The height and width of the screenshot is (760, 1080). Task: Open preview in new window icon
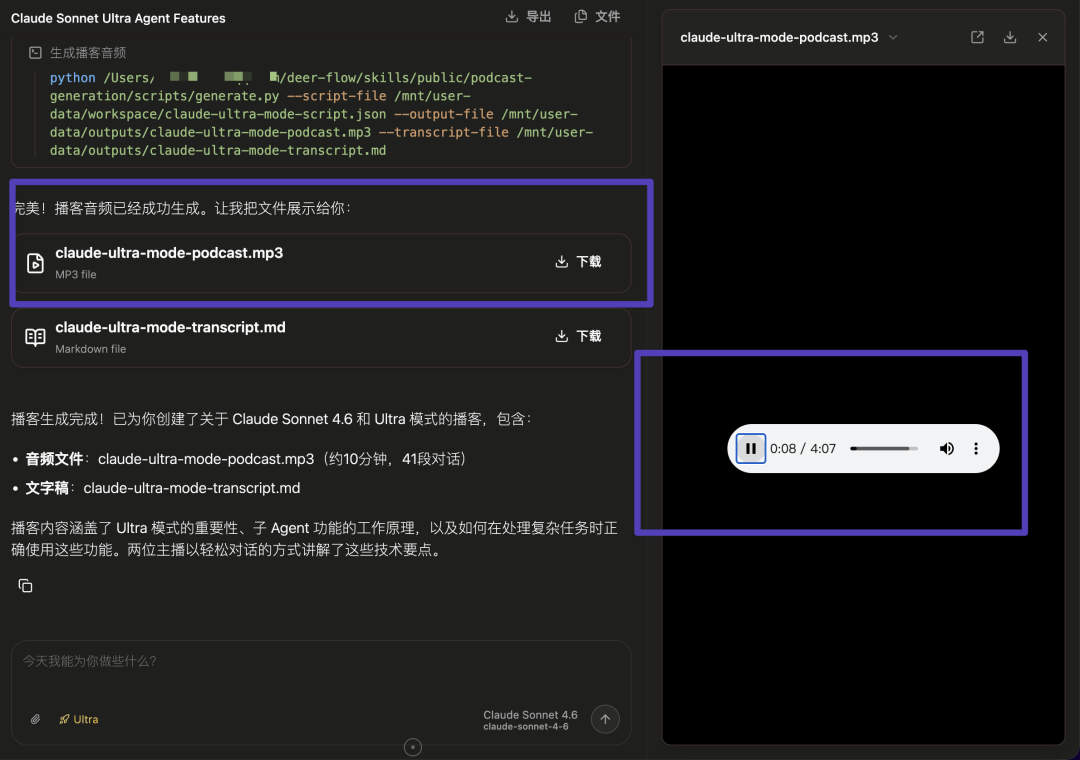click(977, 37)
